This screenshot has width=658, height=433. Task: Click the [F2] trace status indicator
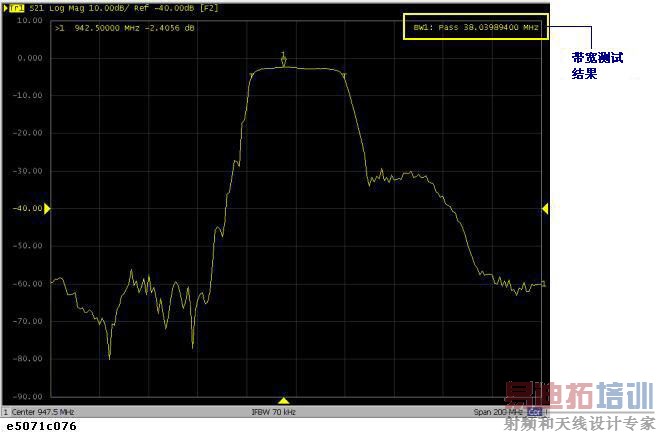(209, 8)
